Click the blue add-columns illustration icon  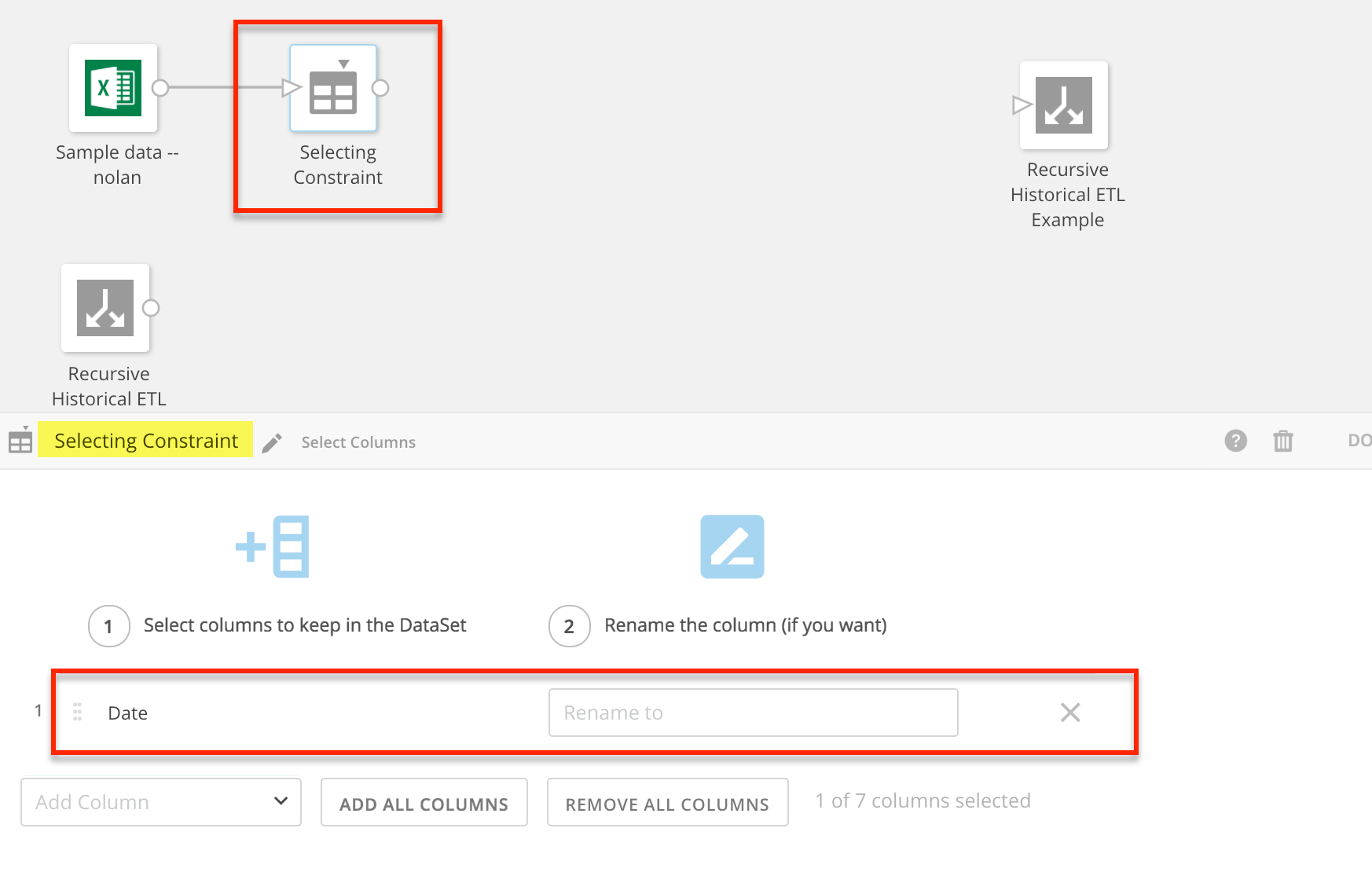tap(273, 546)
